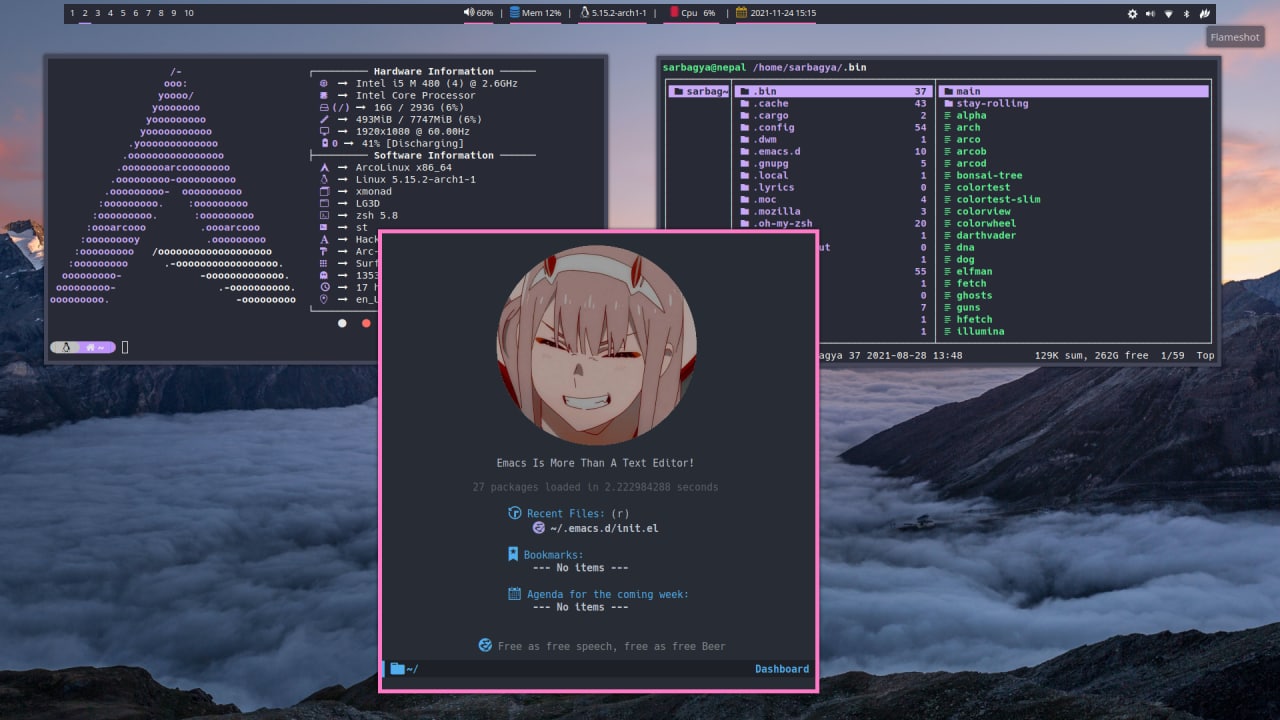The height and width of the screenshot is (720, 1280).
Task: Click the Zero Two banner image
Action: pyautogui.click(x=597, y=345)
